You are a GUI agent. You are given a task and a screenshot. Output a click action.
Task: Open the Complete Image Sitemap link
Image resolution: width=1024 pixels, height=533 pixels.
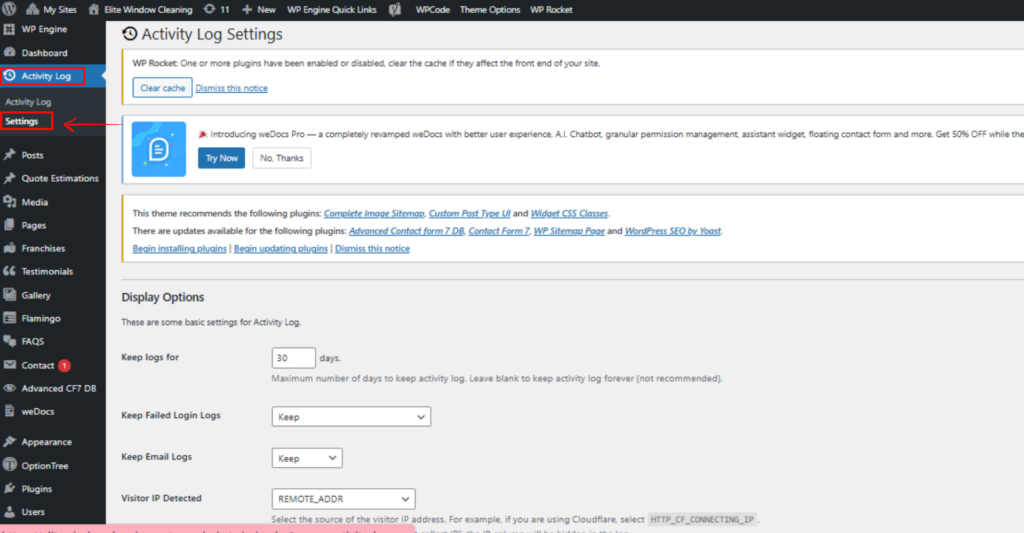click(374, 214)
